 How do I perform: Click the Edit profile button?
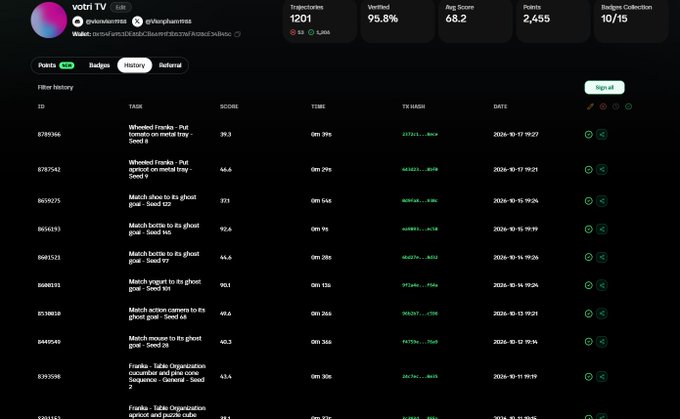click(121, 7)
